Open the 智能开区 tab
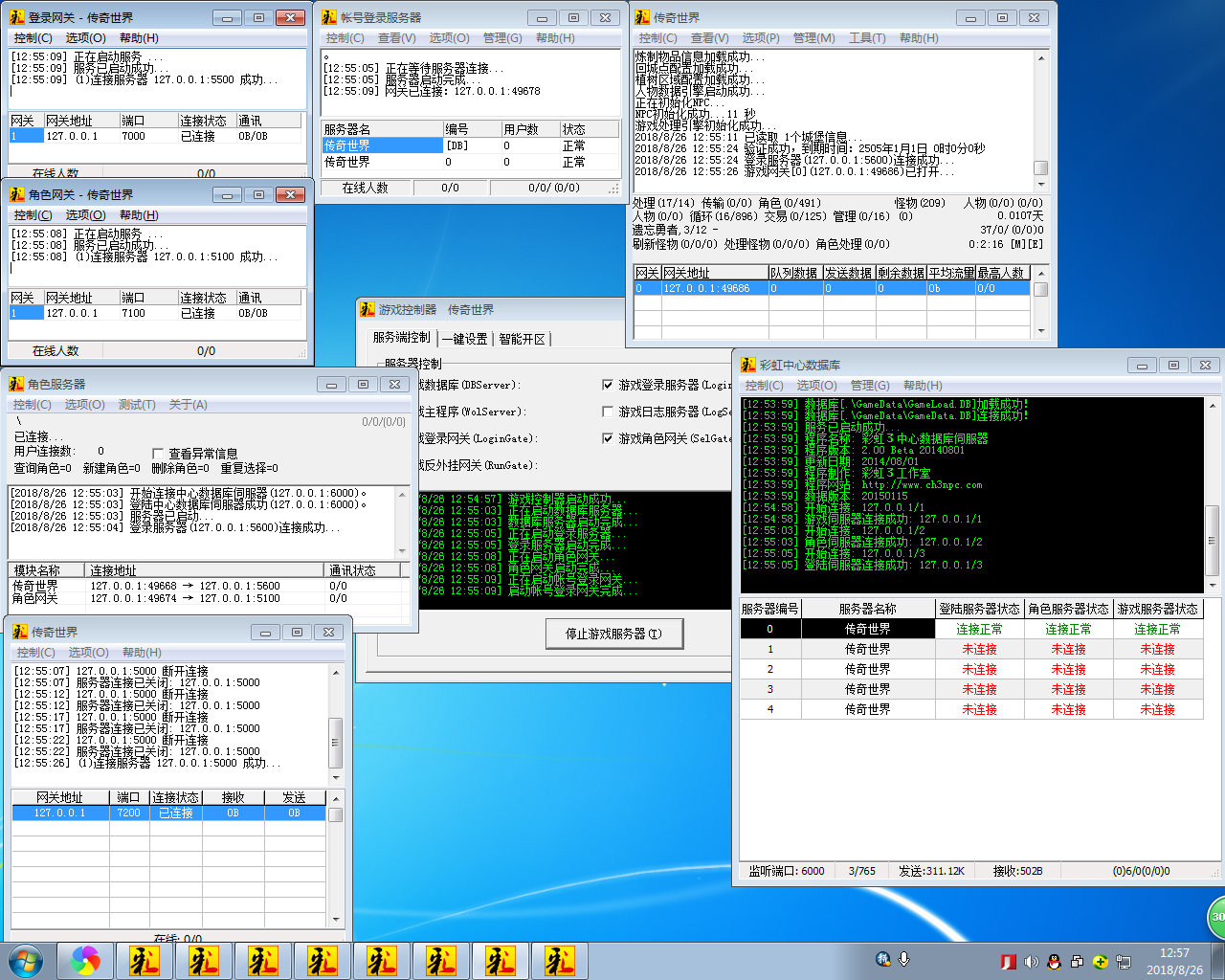This screenshot has height=980, width=1225. click(x=522, y=339)
